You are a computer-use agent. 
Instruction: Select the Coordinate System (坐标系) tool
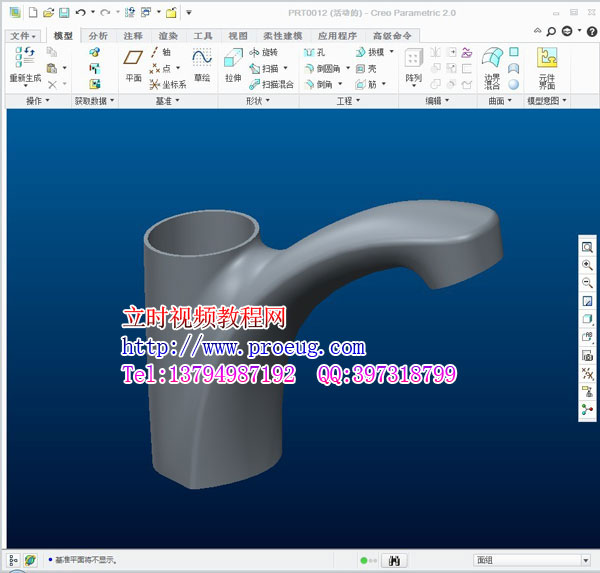[168, 85]
